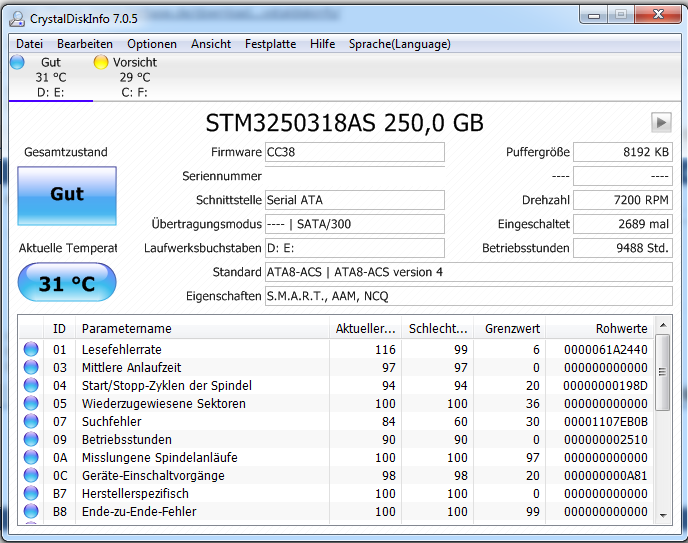Click raw value 00001107EB0B
This screenshot has width=688, height=543.
(x=606, y=422)
